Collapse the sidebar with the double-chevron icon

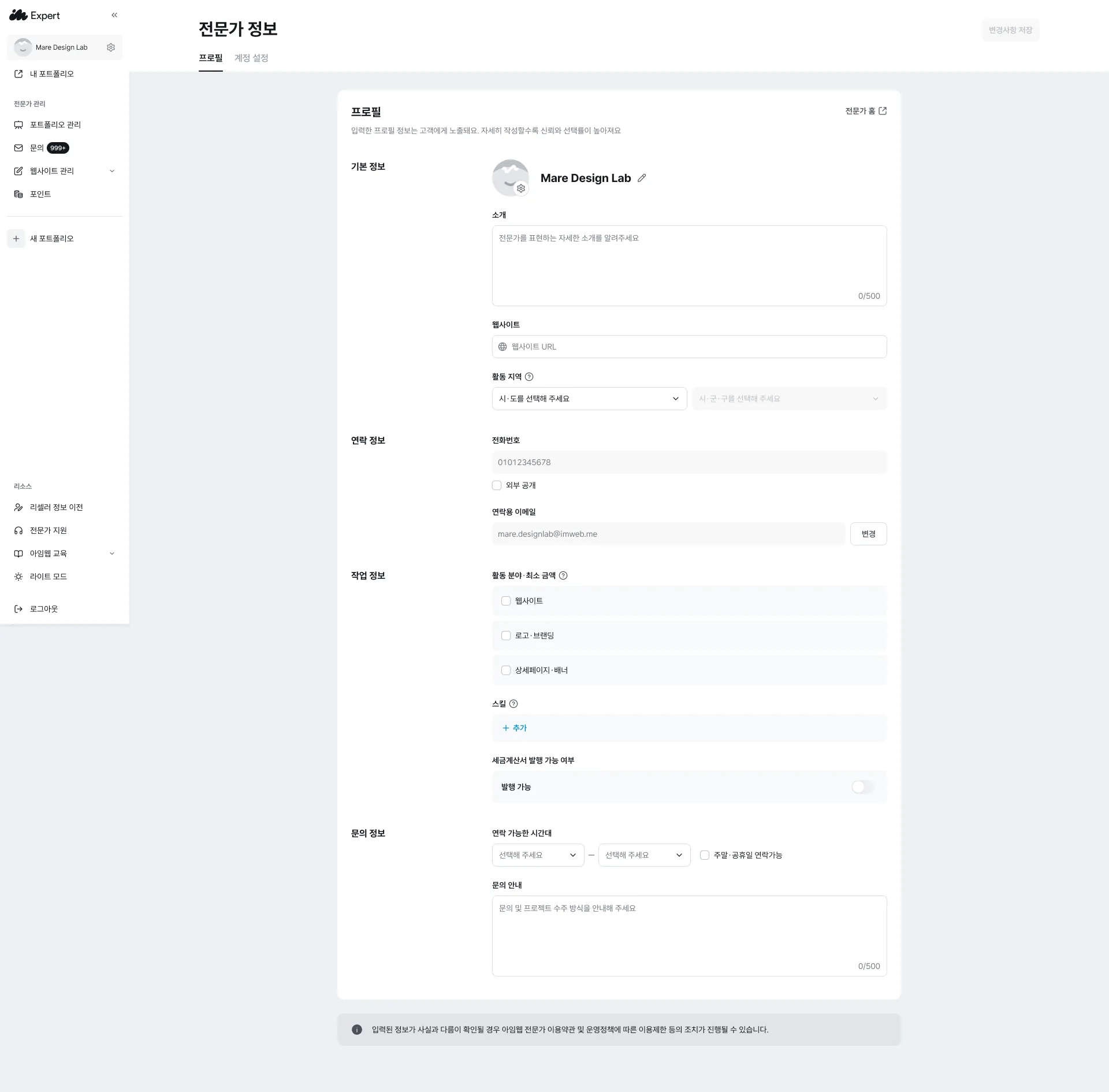tap(114, 15)
